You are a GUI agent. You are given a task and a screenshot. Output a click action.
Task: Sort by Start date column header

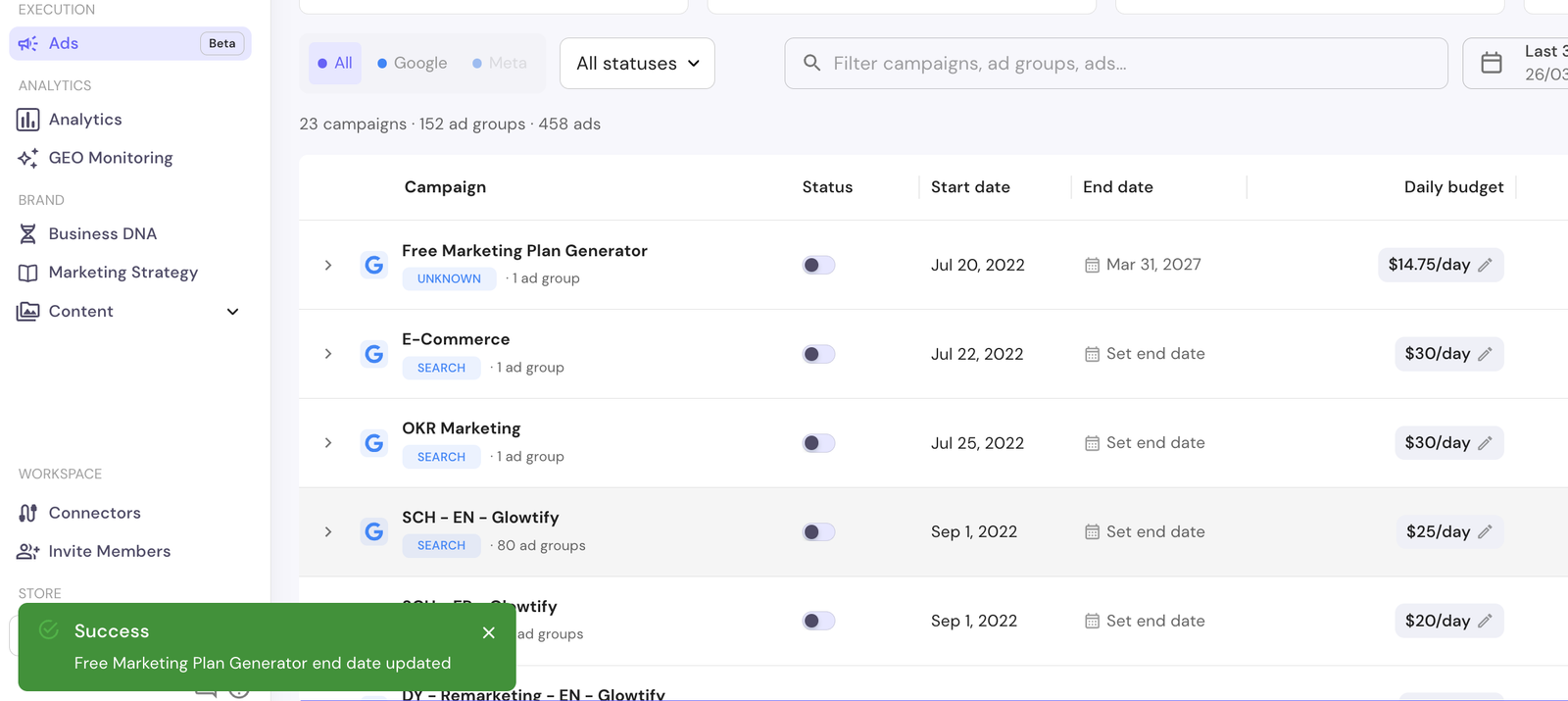[x=970, y=187]
